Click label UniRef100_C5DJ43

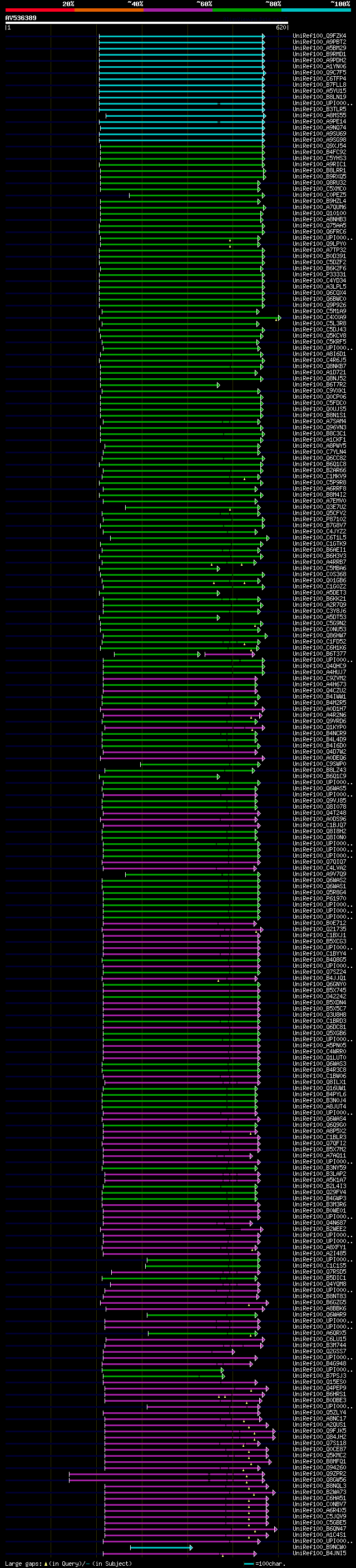pyautogui.click(x=319, y=329)
